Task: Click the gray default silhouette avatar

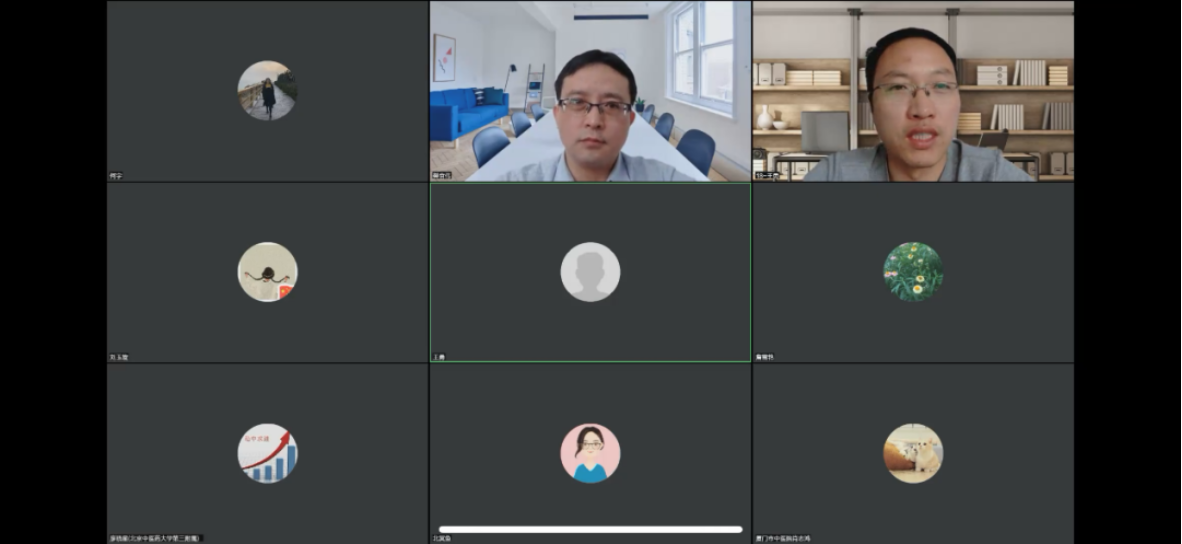Action: (590, 272)
